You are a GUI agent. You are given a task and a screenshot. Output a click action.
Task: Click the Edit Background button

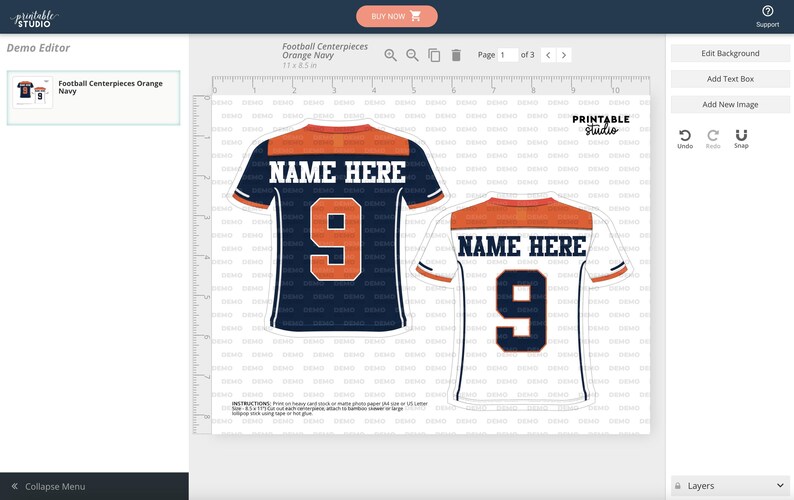coord(730,53)
